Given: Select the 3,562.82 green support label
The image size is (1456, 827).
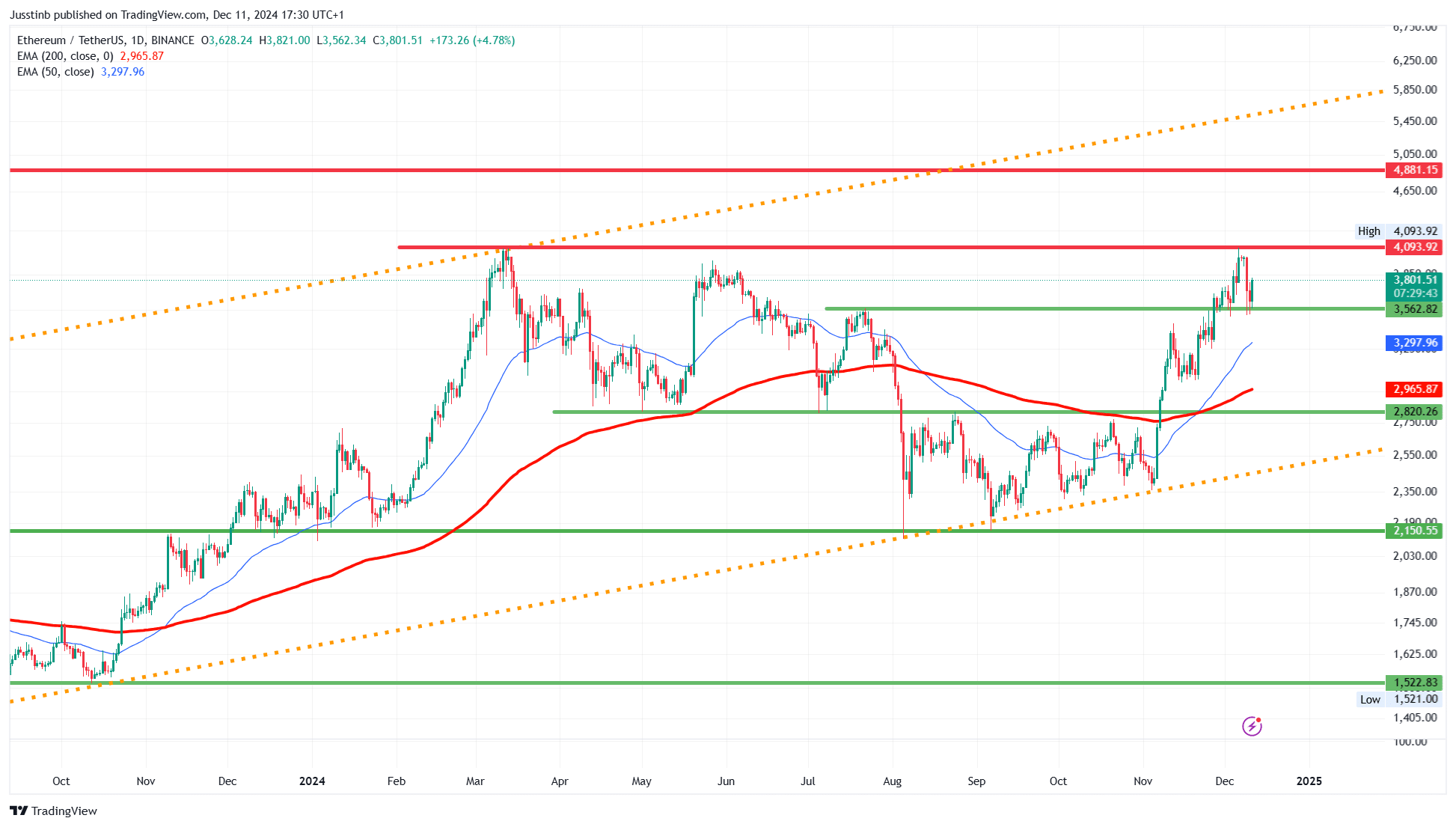Looking at the screenshot, I should click(1414, 309).
